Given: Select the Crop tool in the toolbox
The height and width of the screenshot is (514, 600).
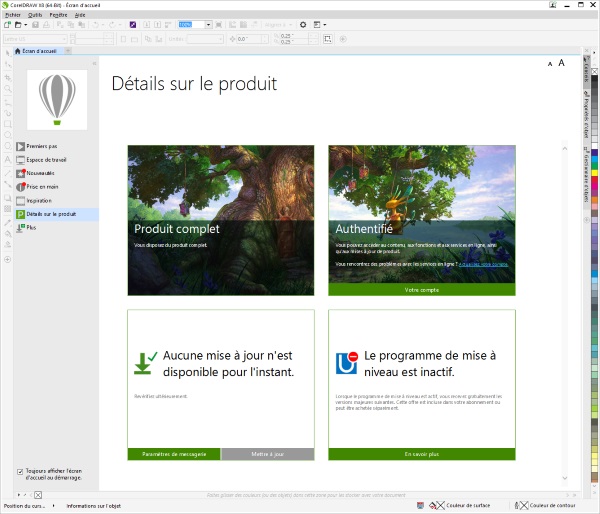Looking at the screenshot, I should coord(7,77).
